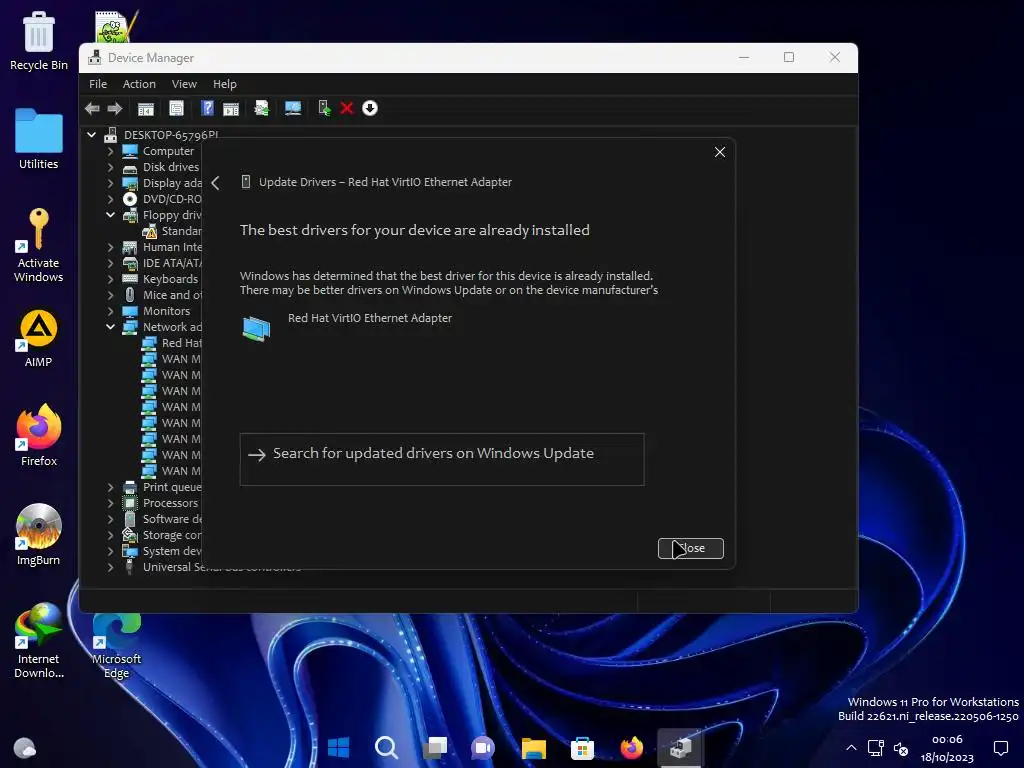Expand the Computer category

[x=110, y=152]
